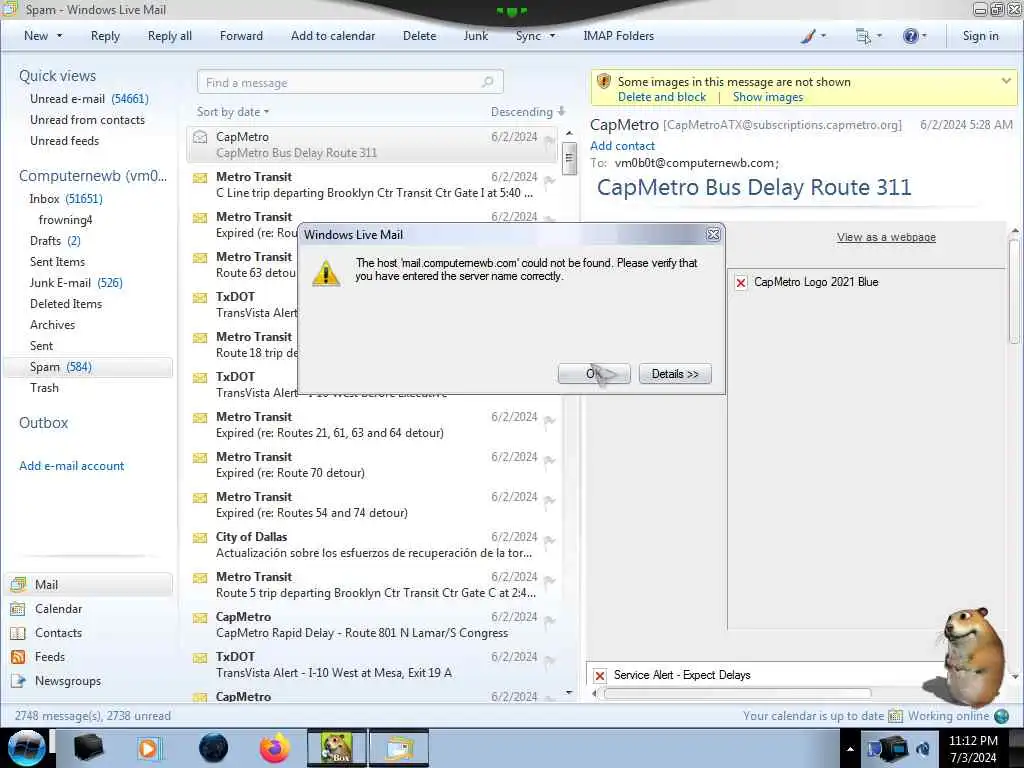This screenshot has width=1024, height=768.
Task: Forward the selected message
Action: 241,36
